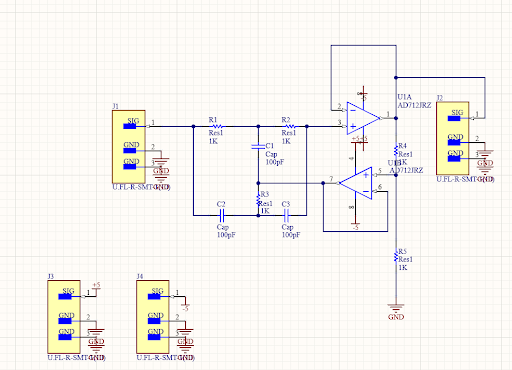Click the junction dot between R1 and R2
Viewport: 512px width, 370px height.
[258, 126]
